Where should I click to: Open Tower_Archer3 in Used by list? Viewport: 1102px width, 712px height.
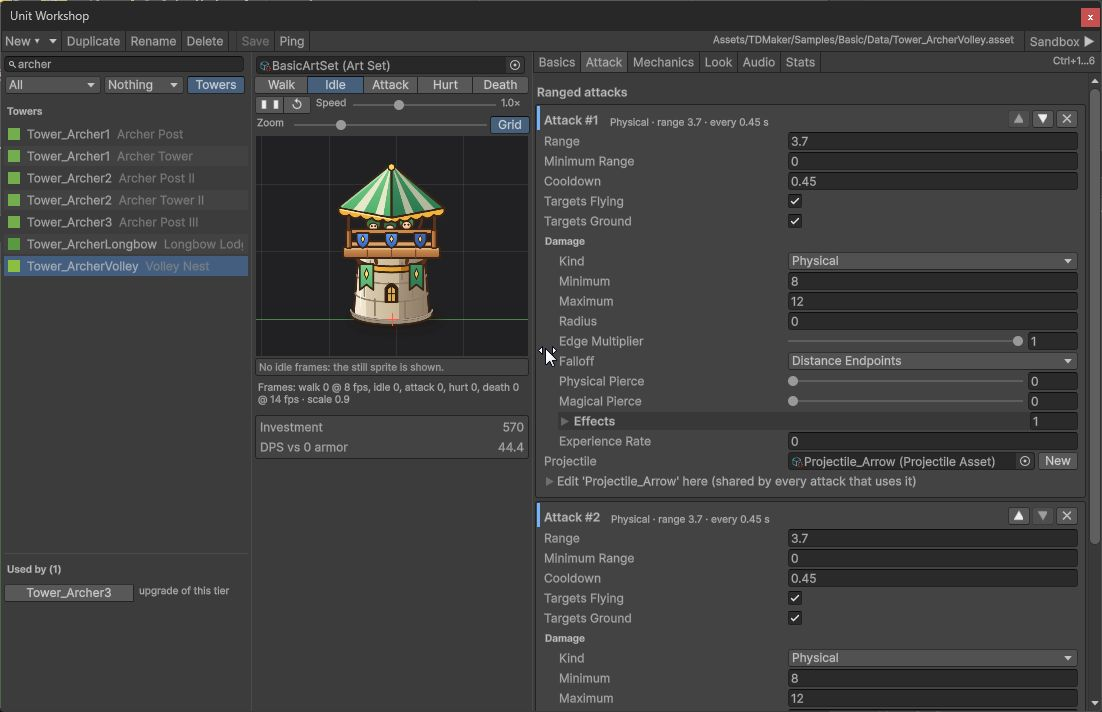click(x=69, y=593)
